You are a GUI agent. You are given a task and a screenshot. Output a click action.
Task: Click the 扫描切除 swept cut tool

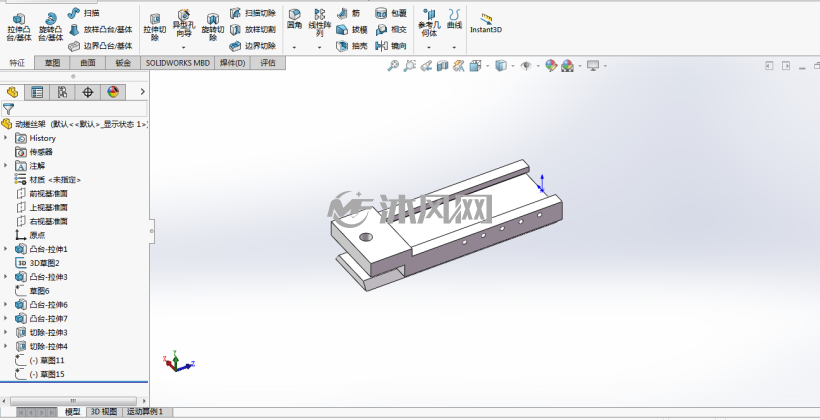click(253, 13)
